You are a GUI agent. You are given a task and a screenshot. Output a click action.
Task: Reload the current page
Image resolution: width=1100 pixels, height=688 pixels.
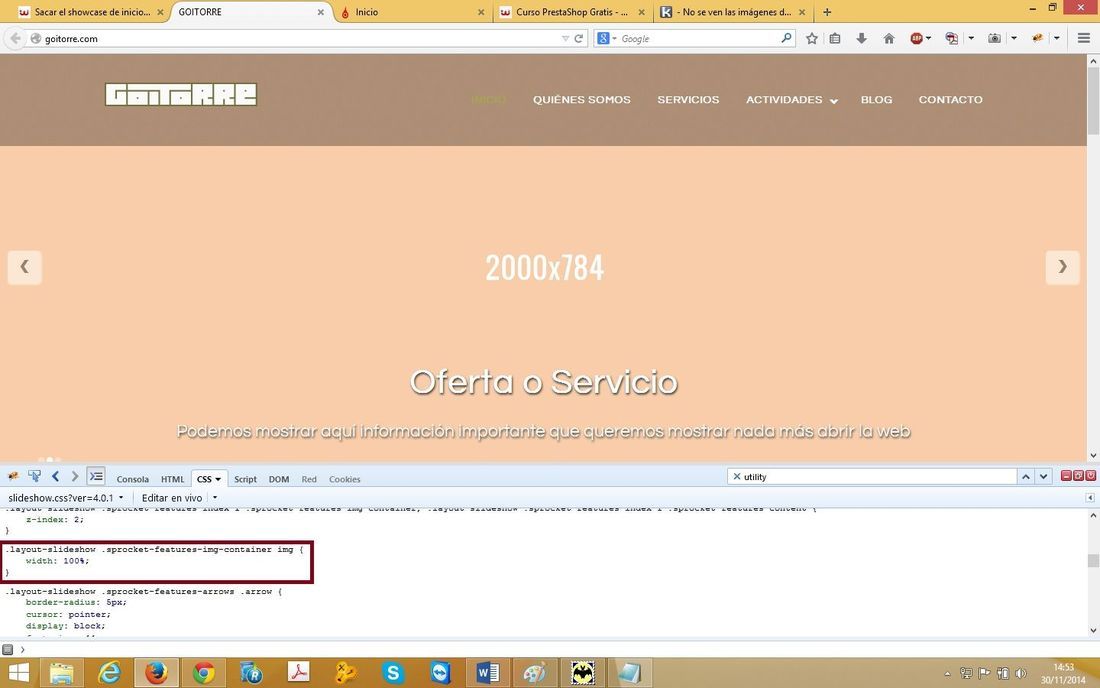[x=579, y=39]
